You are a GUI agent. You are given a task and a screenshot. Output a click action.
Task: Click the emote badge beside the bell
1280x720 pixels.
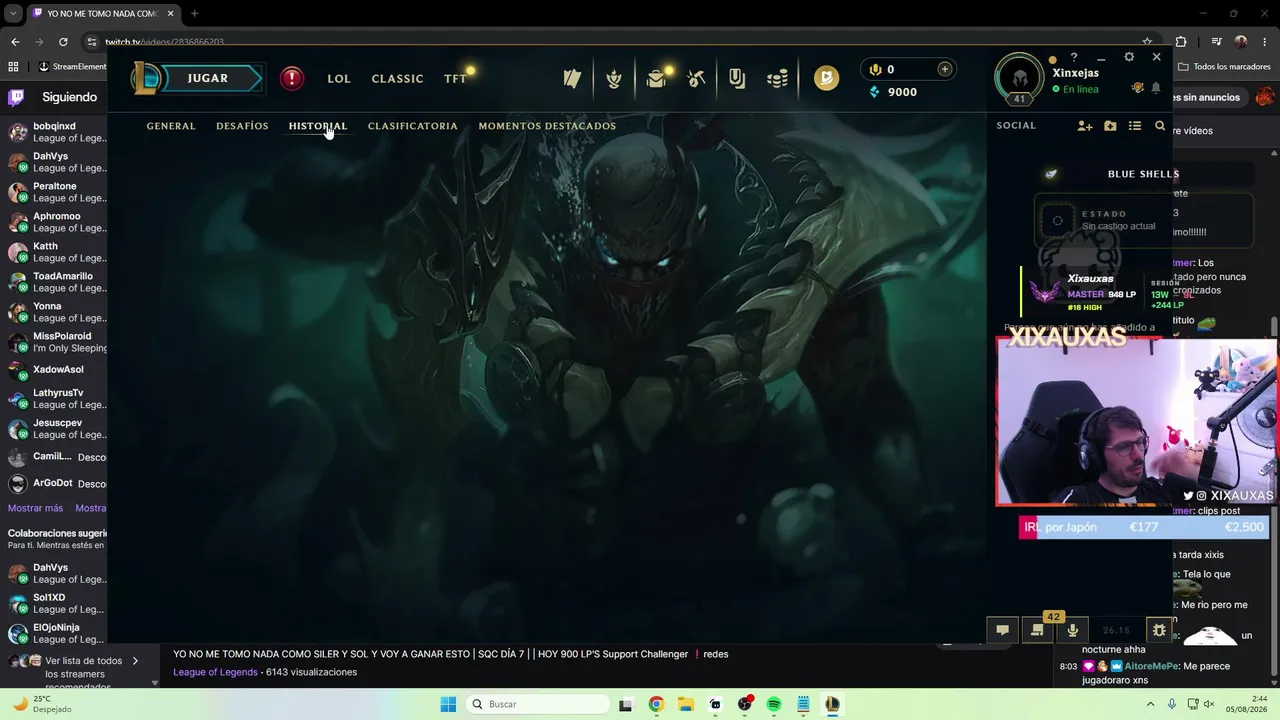click(1137, 88)
